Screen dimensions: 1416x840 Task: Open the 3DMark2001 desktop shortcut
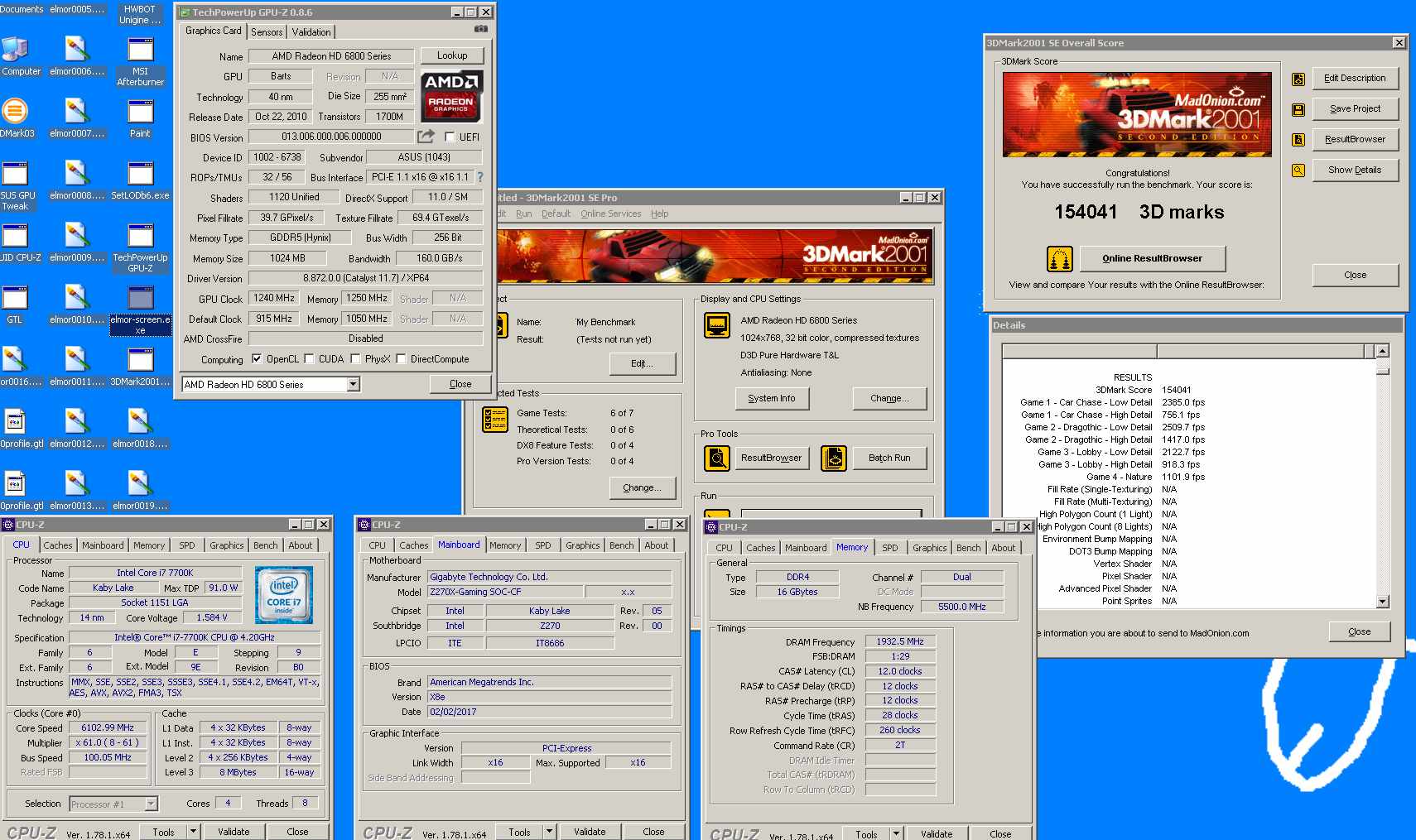pyautogui.click(x=140, y=367)
